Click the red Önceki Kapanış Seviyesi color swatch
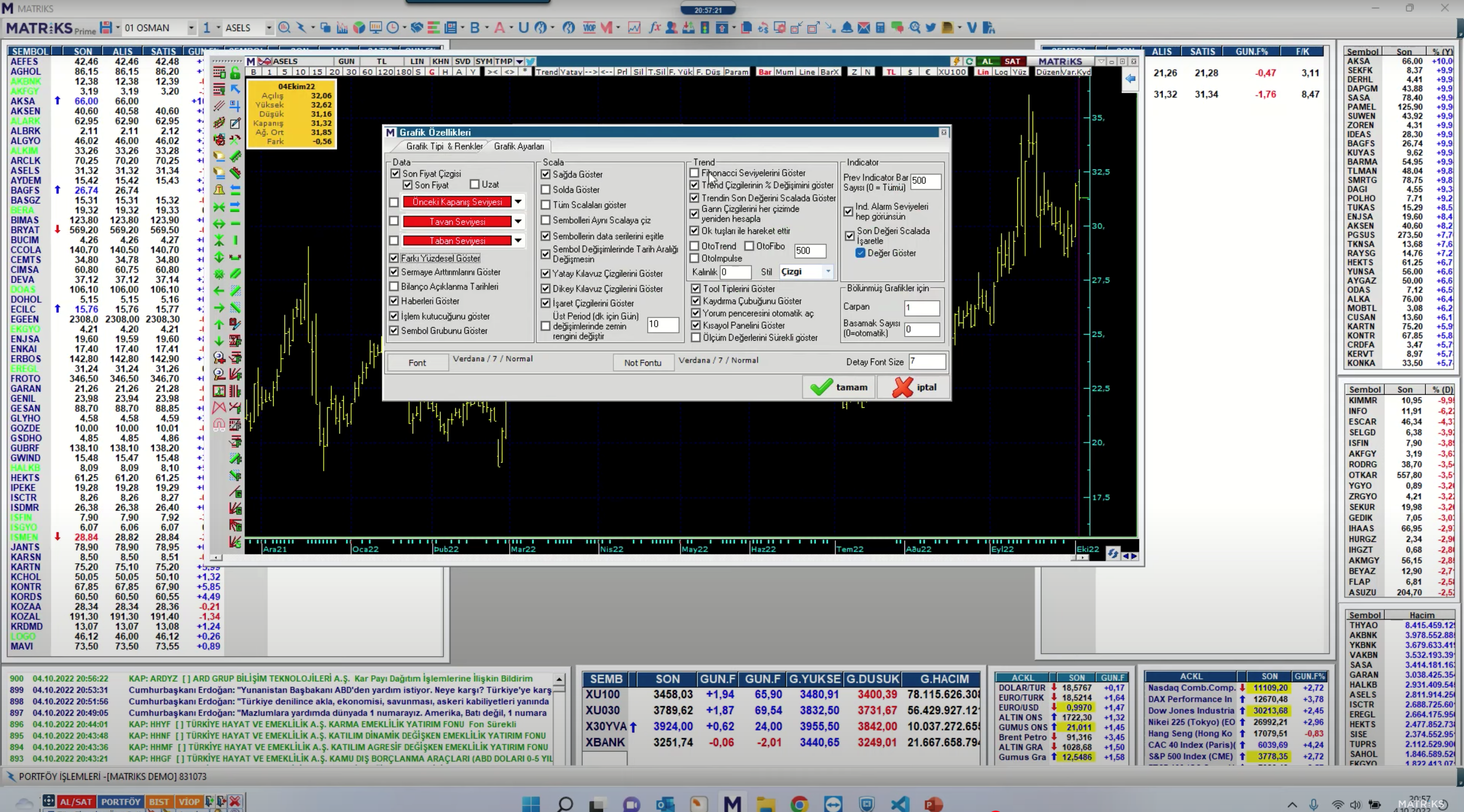Viewport: 1464px width, 812px height. pos(457,202)
